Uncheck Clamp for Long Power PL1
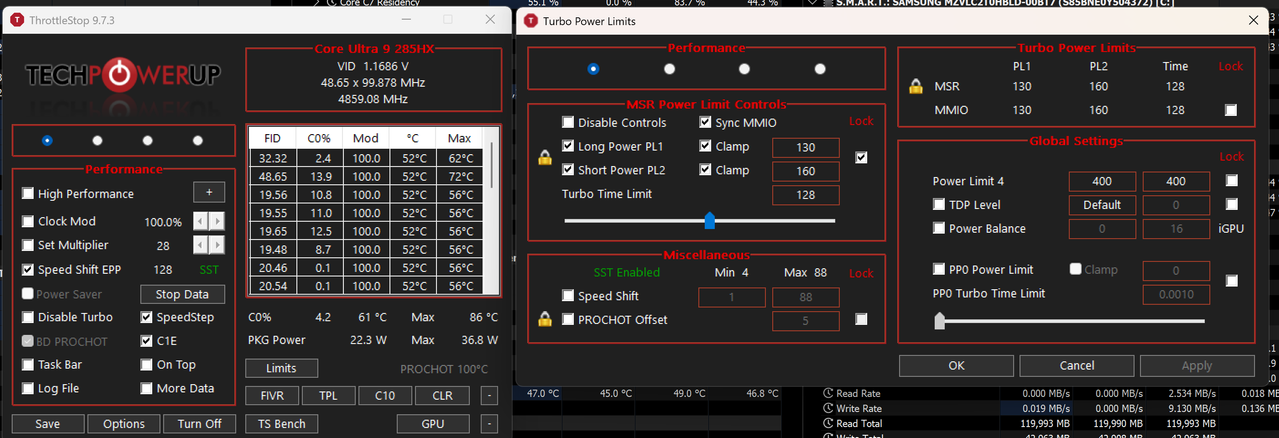The width and height of the screenshot is (1279, 438). (705, 146)
